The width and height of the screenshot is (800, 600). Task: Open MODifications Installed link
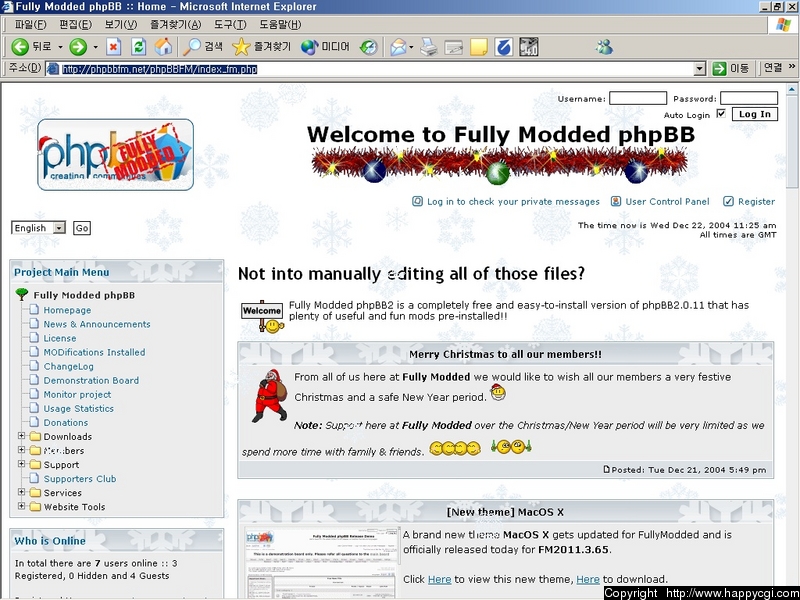(x=94, y=352)
